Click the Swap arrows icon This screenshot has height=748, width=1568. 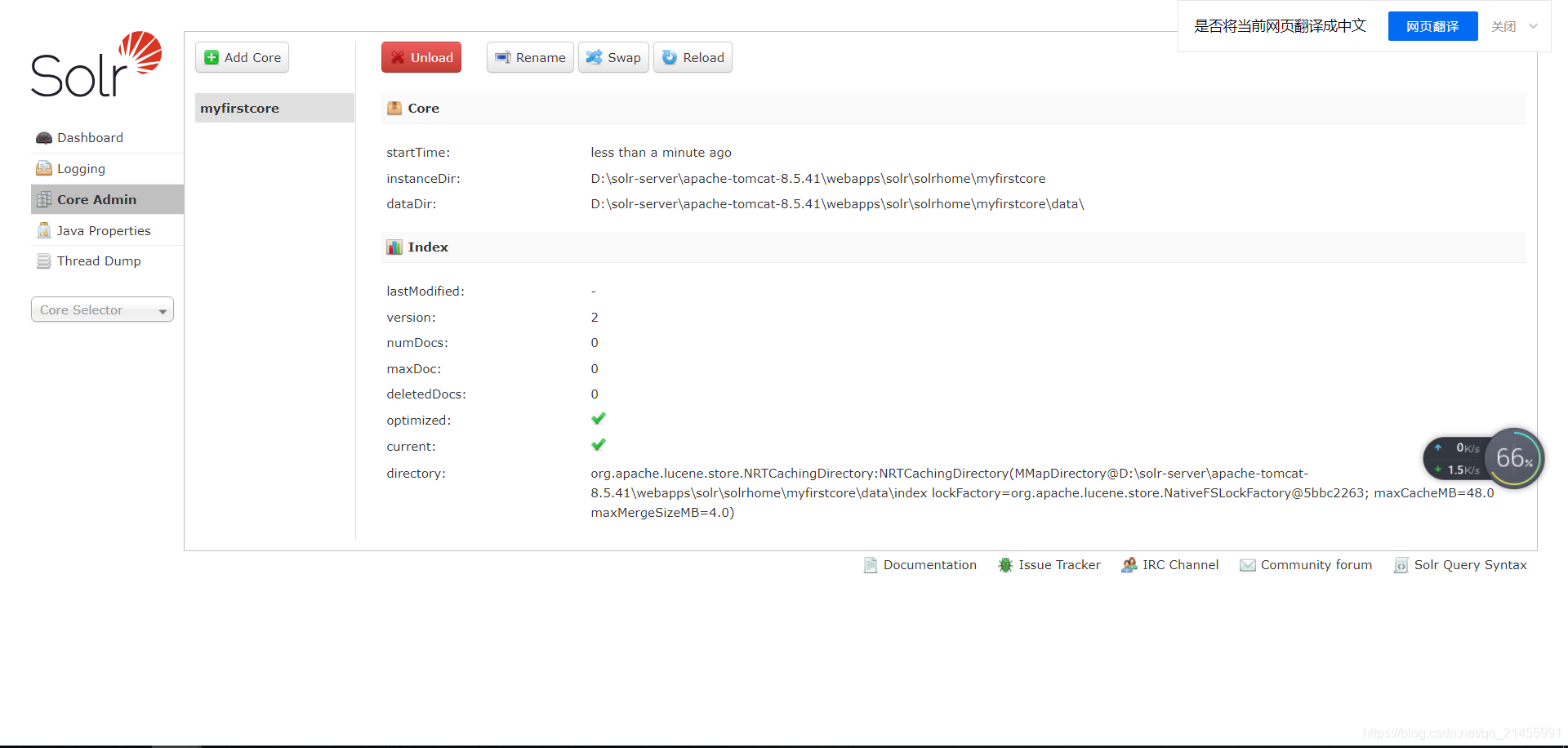(x=595, y=57)
